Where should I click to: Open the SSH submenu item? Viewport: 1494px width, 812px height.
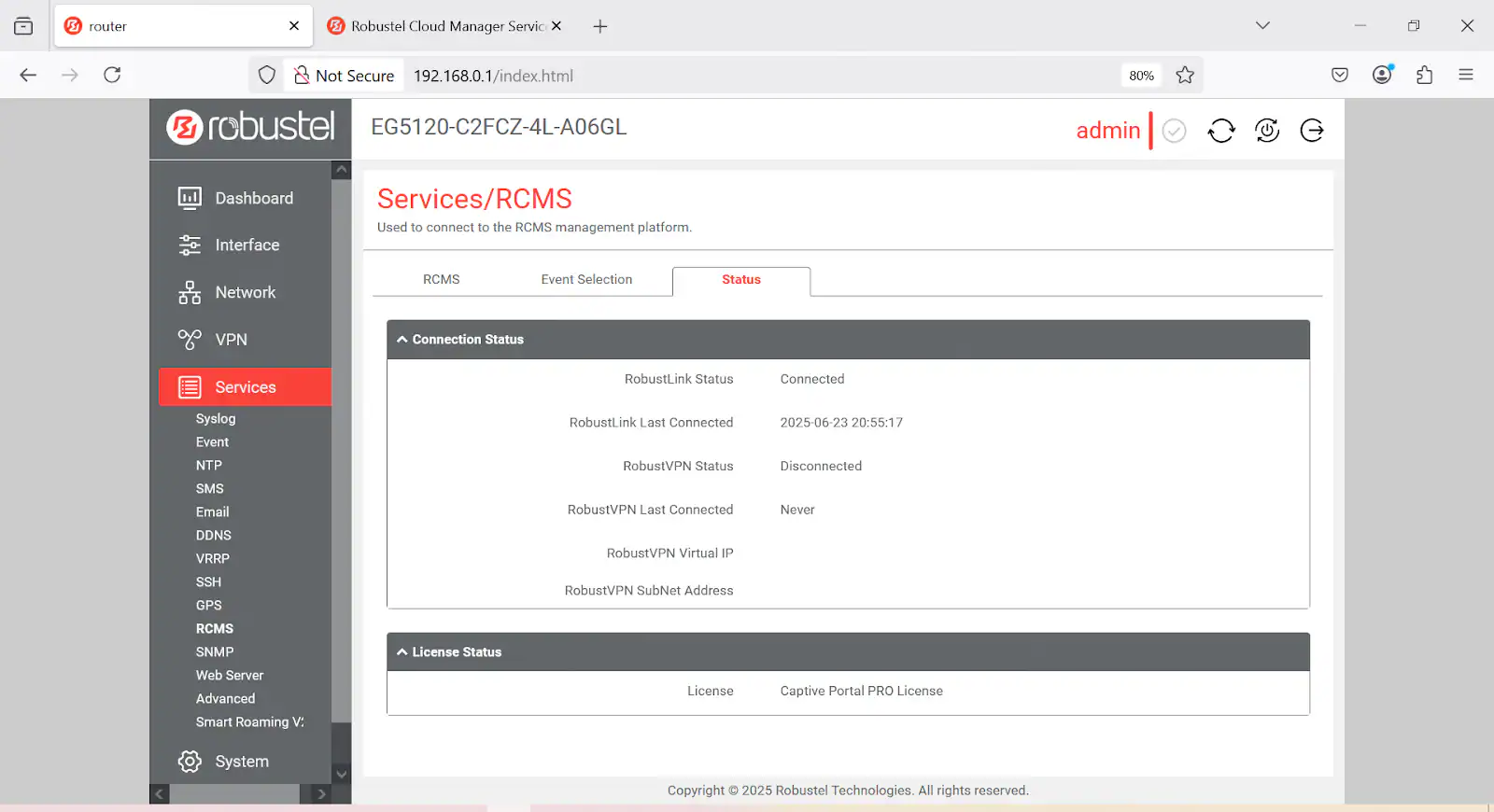pos(208,582)
